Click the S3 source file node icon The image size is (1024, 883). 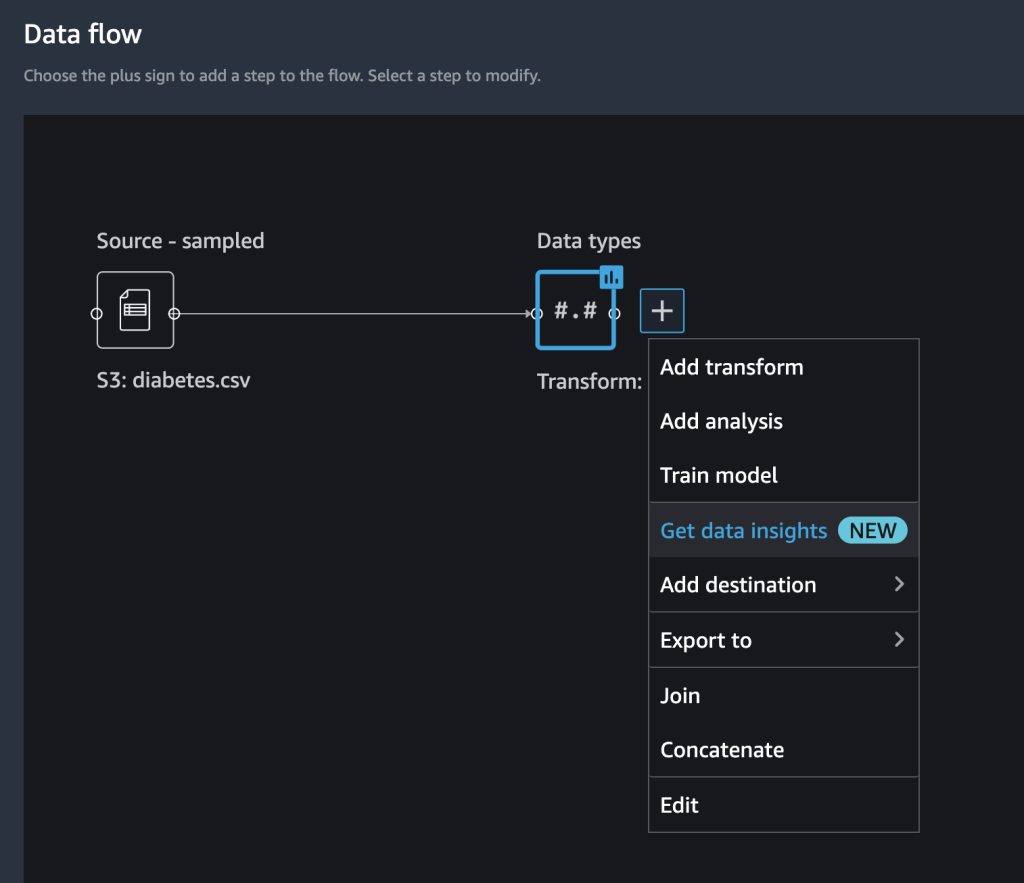(135, 310)
